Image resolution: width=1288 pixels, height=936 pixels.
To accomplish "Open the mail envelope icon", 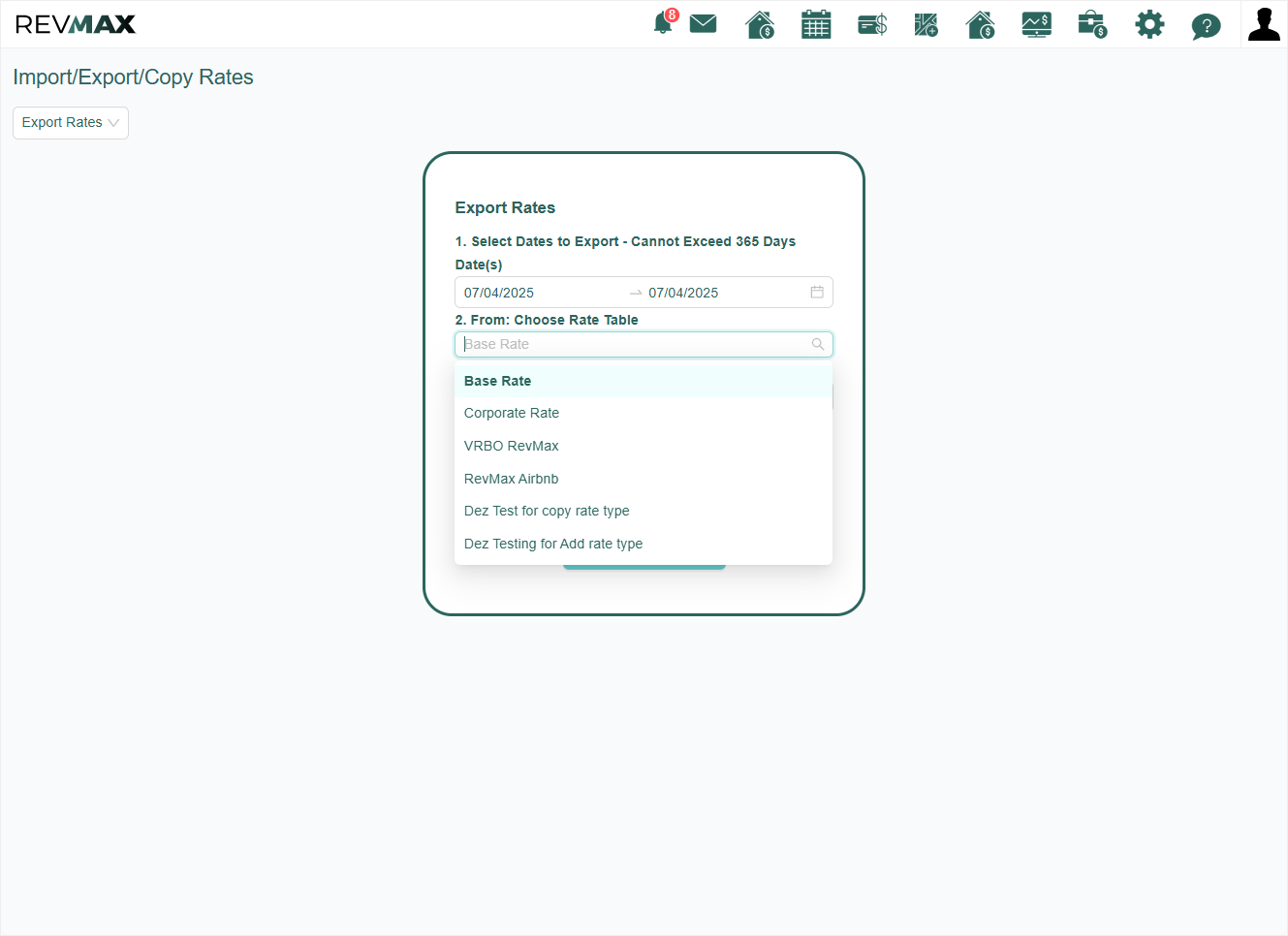I will (704, 23).
